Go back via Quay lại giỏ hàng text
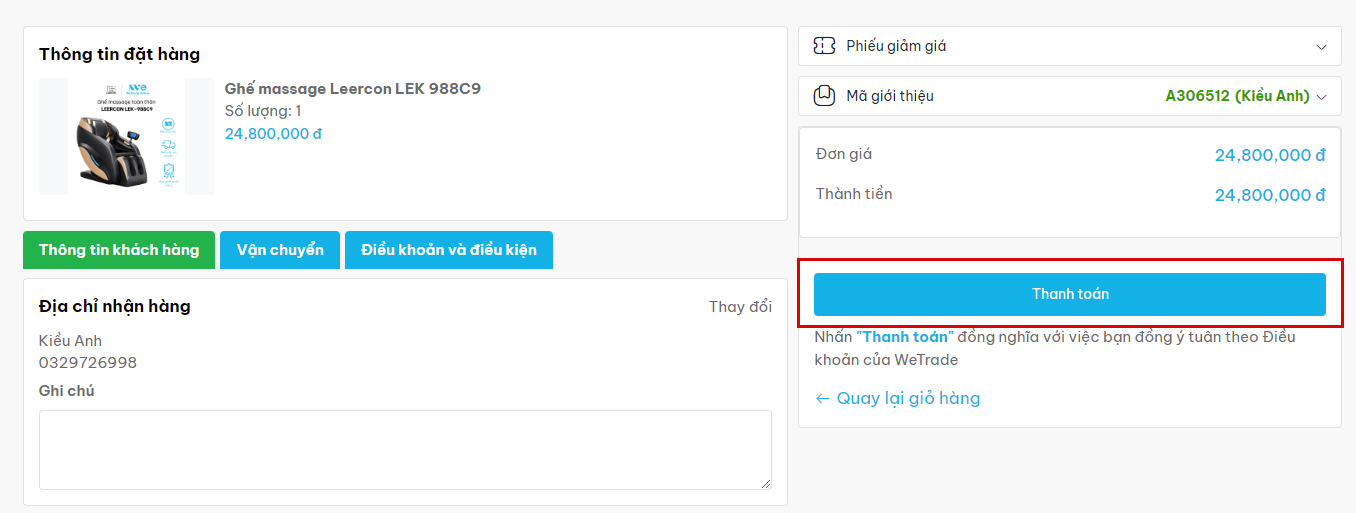Viewport: 1356px width, 513px height. (908, 399)
